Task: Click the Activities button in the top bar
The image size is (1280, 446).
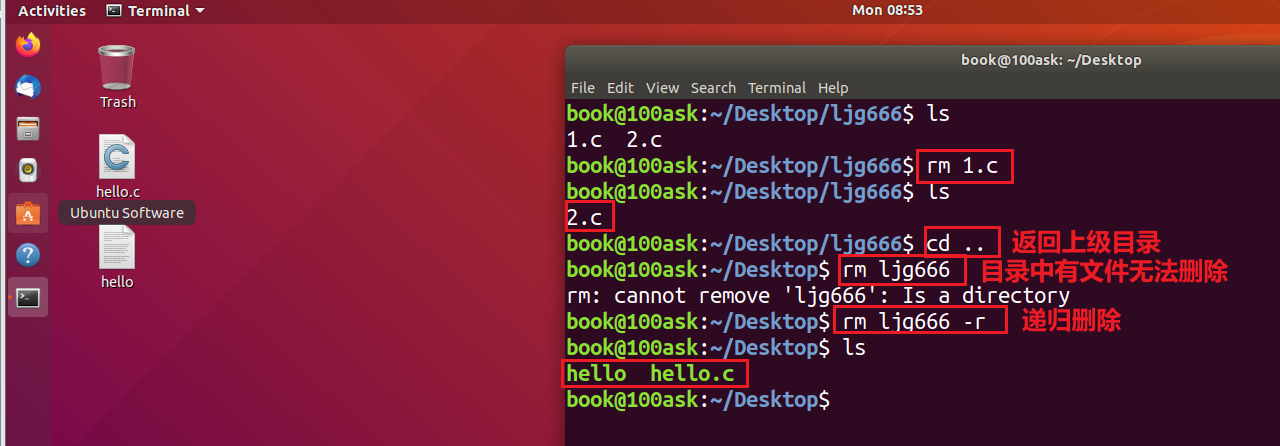Action: 52,11
